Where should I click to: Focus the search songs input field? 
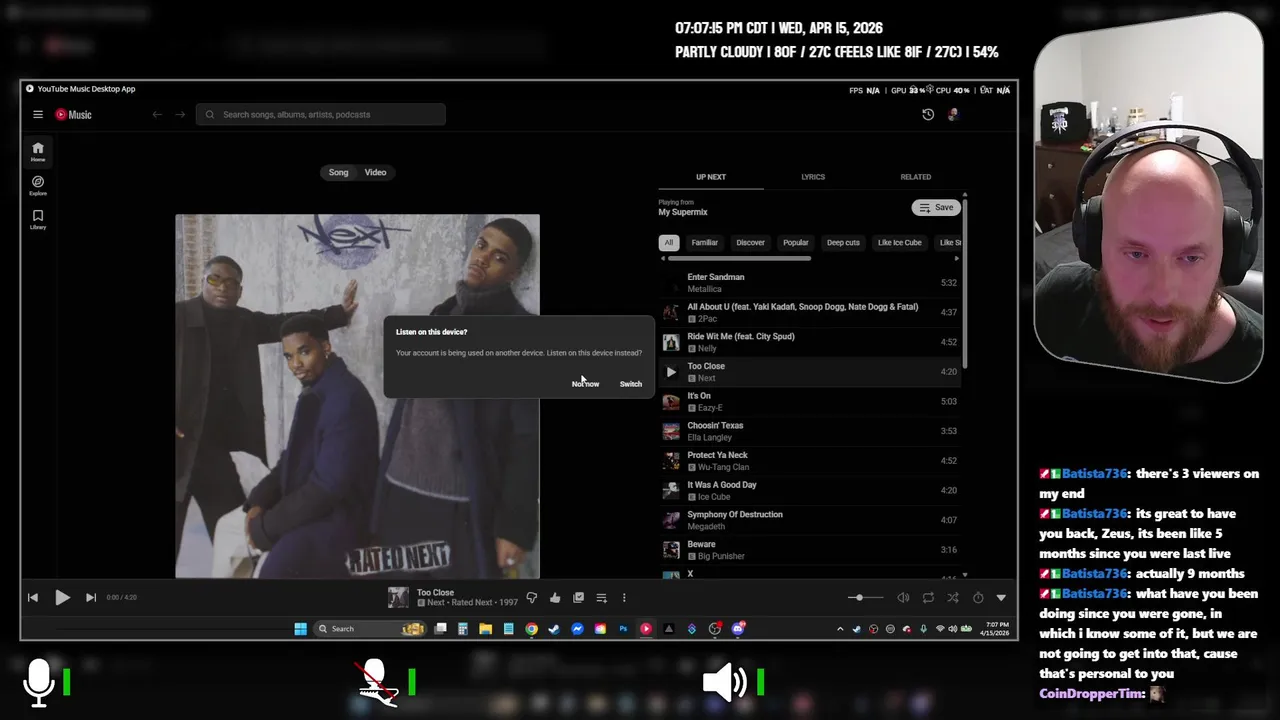point(321,115)
